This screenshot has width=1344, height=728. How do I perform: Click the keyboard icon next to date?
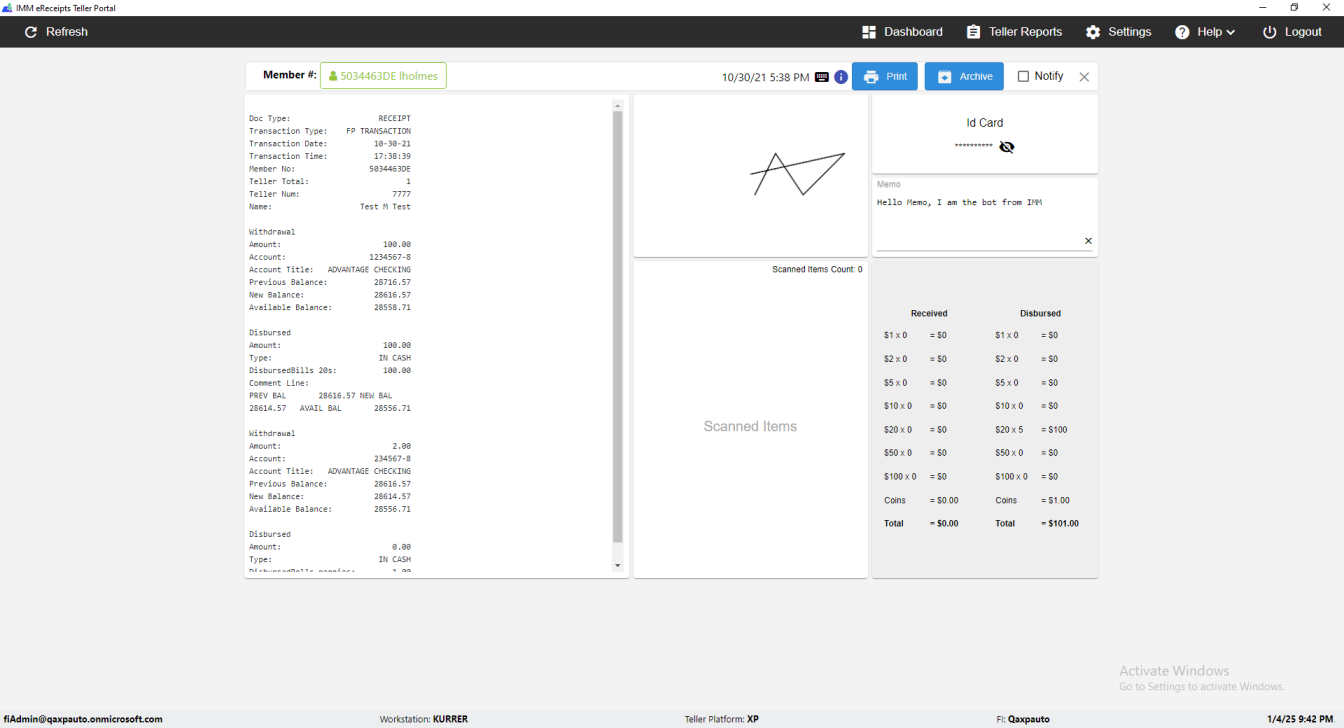822,77
